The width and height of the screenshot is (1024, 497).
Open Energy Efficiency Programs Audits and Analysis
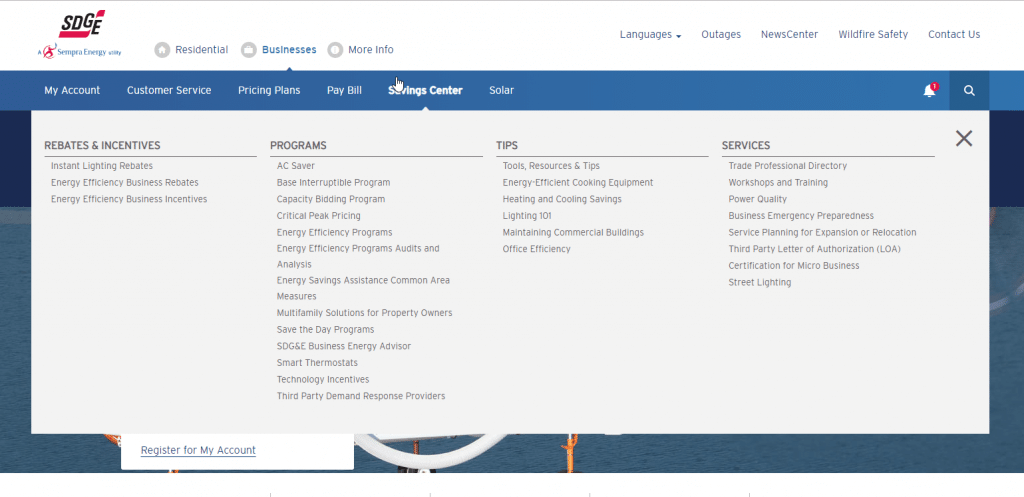pyautogui.click(x=359, y=257)
